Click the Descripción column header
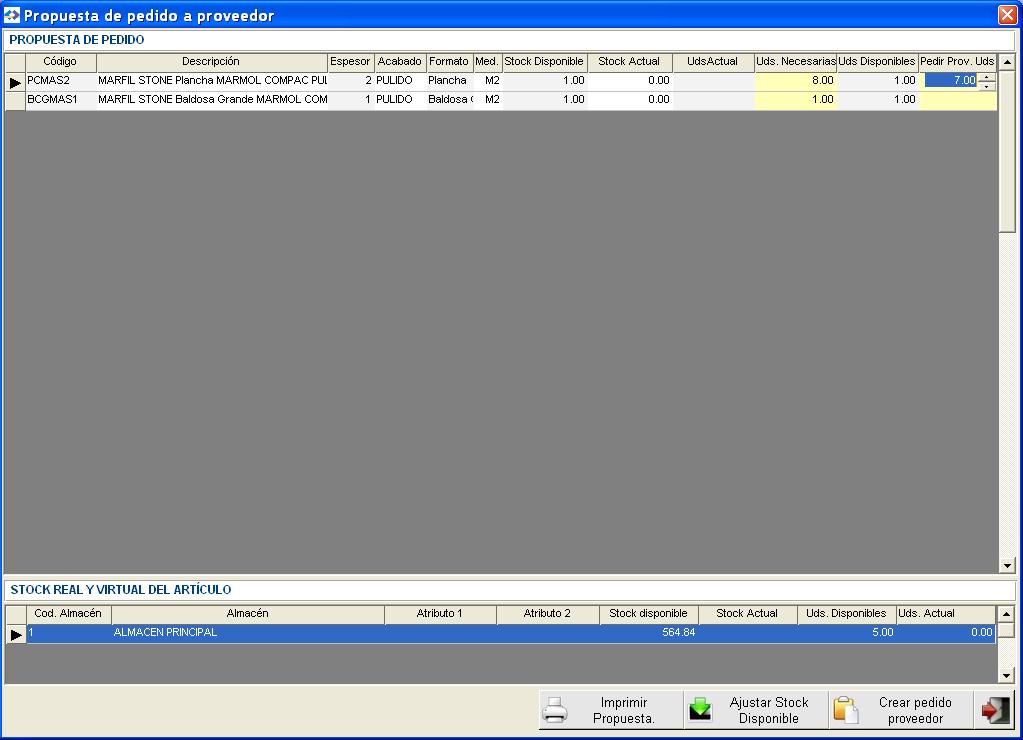The image size is (1023, 740). tap(211, 62)
